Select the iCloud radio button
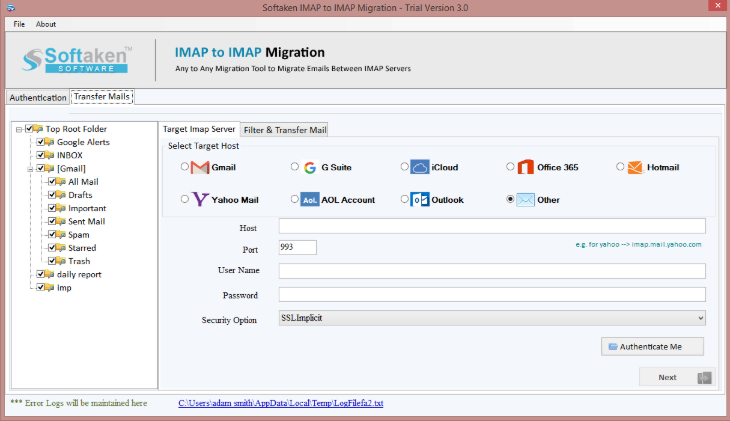 point(405,166)
